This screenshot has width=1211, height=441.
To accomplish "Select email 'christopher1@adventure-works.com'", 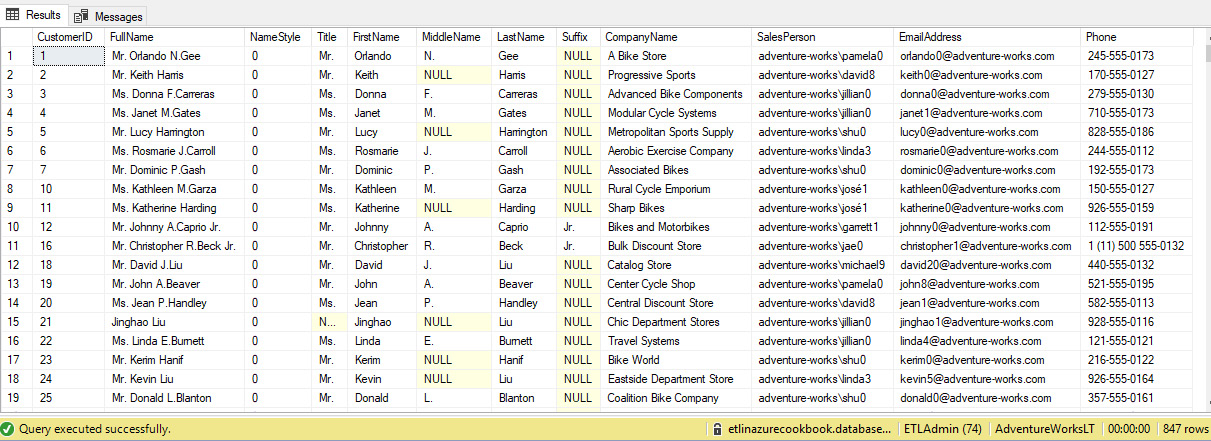I will (x=987, y=246).
